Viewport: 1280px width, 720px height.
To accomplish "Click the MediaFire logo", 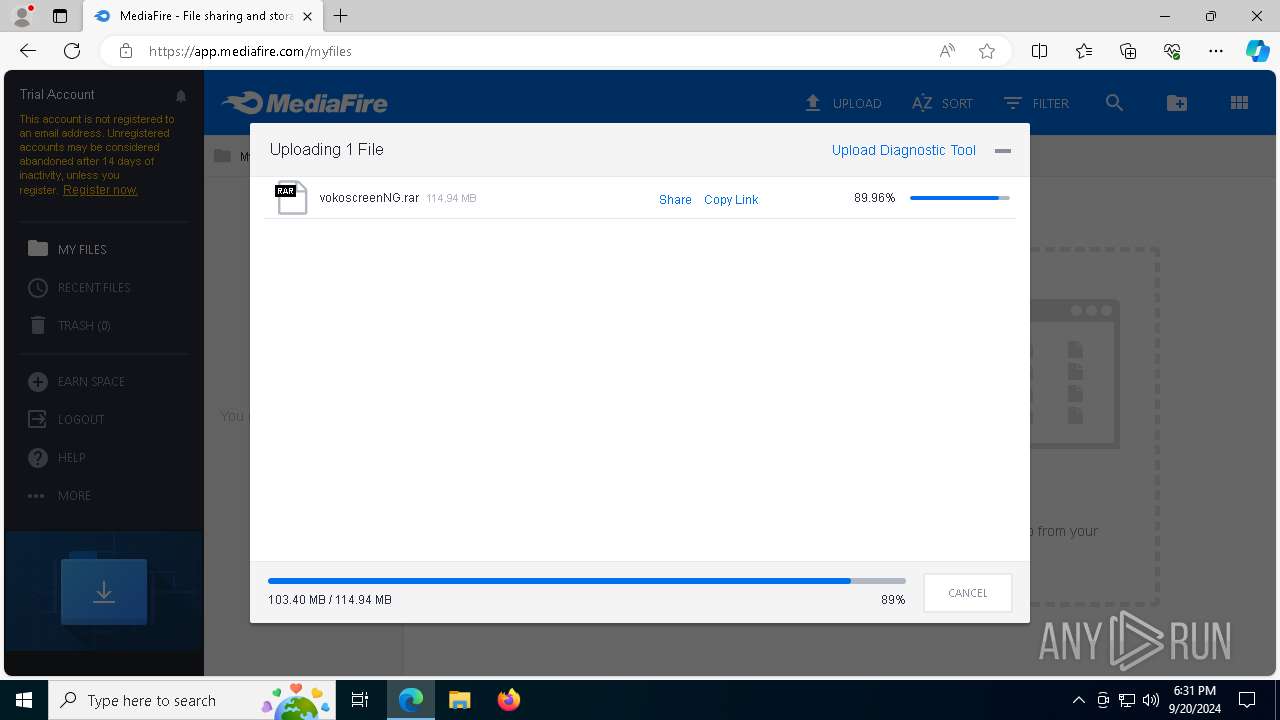I will tap(304, 103).
